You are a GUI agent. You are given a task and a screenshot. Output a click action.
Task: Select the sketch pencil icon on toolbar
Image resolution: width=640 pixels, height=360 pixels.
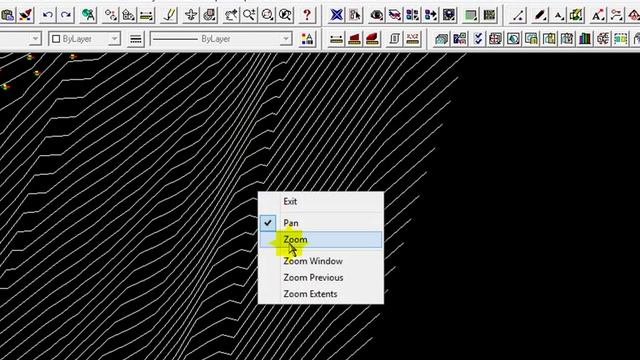169,15
